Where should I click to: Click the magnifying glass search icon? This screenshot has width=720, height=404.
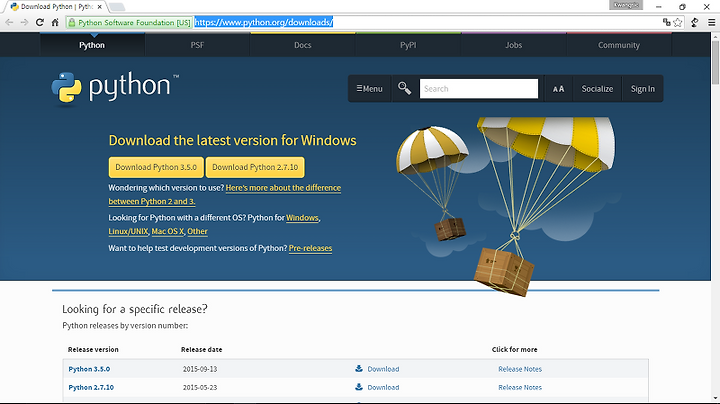coord(405,88)
